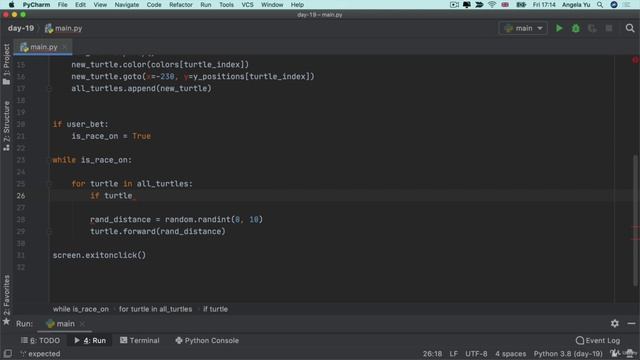Screen dimensions: 640x360
Task: Click the 'is_race_on = True' code line
Action: tap(111, 136)
